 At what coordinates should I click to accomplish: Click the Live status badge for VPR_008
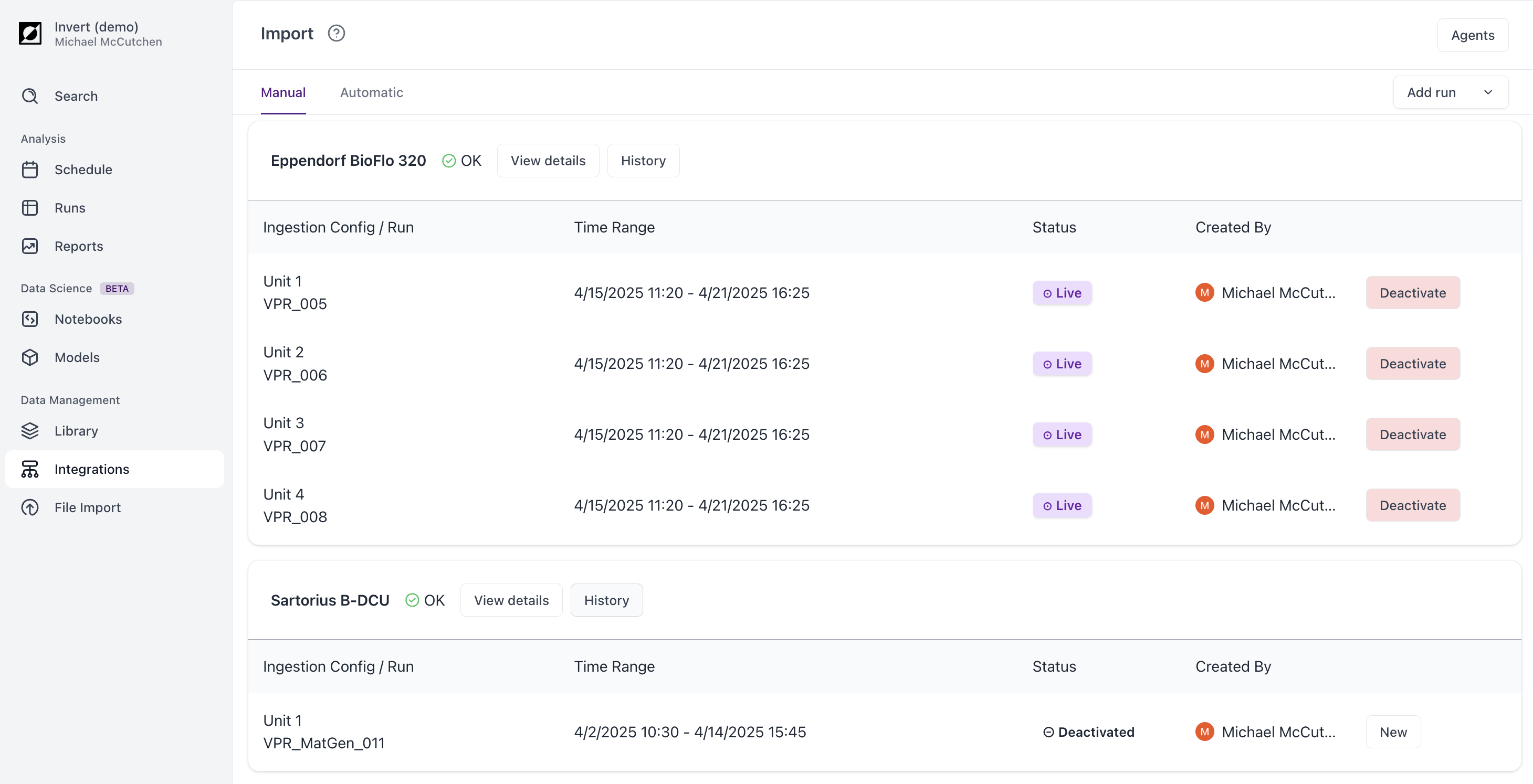point(1062,505)
